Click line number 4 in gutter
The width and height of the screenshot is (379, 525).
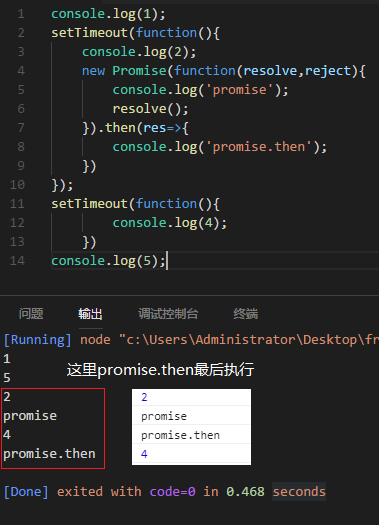tap(21, 71)
